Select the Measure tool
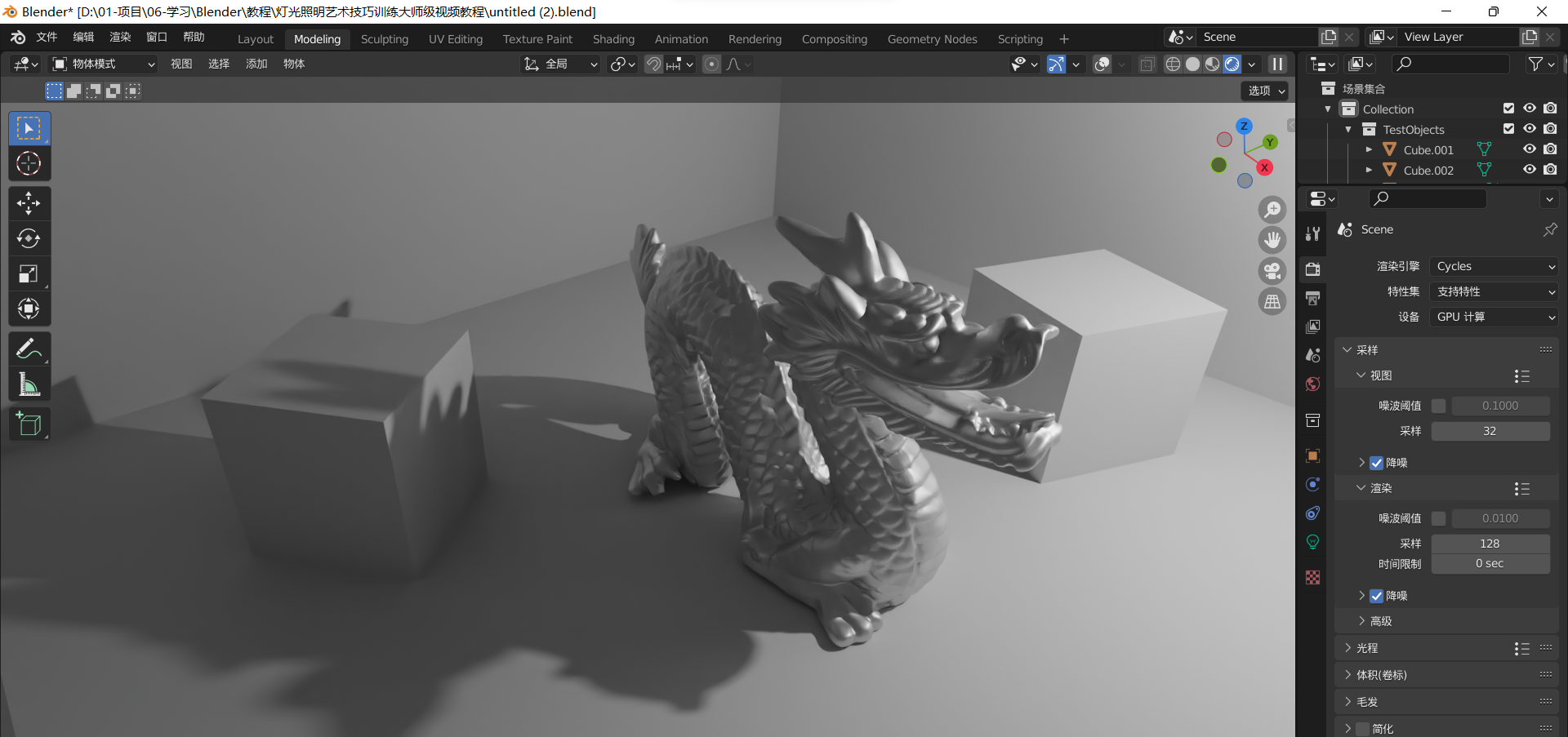 click(29, 384)
